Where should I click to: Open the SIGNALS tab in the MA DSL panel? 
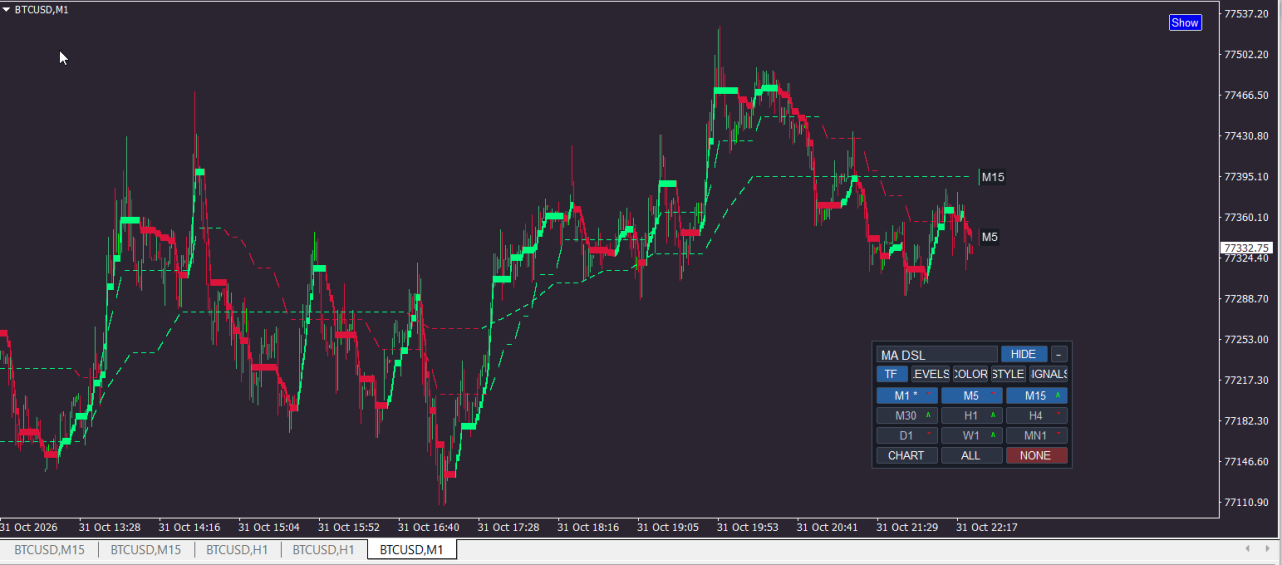[1049, 374]
